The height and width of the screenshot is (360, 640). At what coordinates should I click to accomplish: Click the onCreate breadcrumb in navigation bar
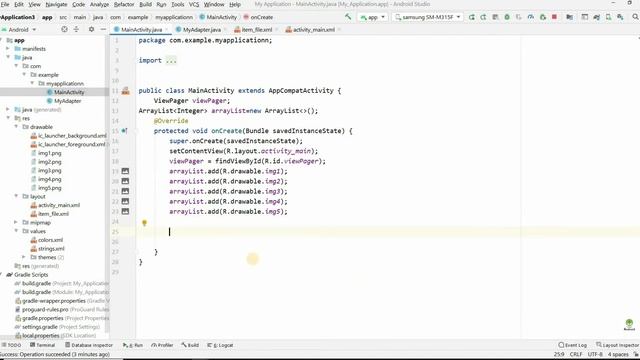(x=258, y=17)
